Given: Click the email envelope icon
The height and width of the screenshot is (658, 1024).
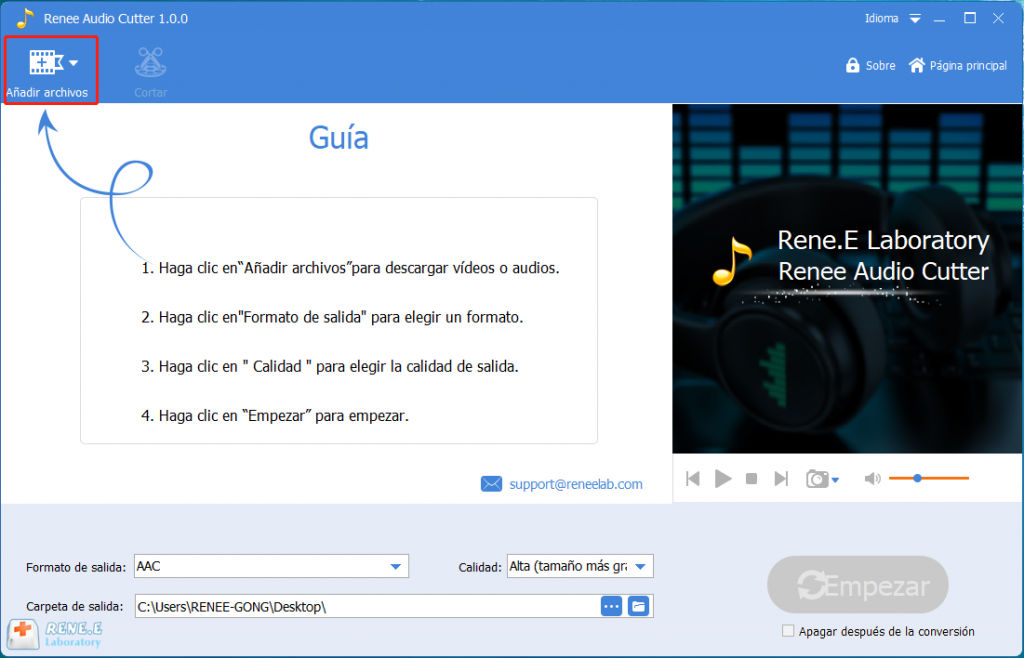Looking at the screenshot, I should point(492,484).
